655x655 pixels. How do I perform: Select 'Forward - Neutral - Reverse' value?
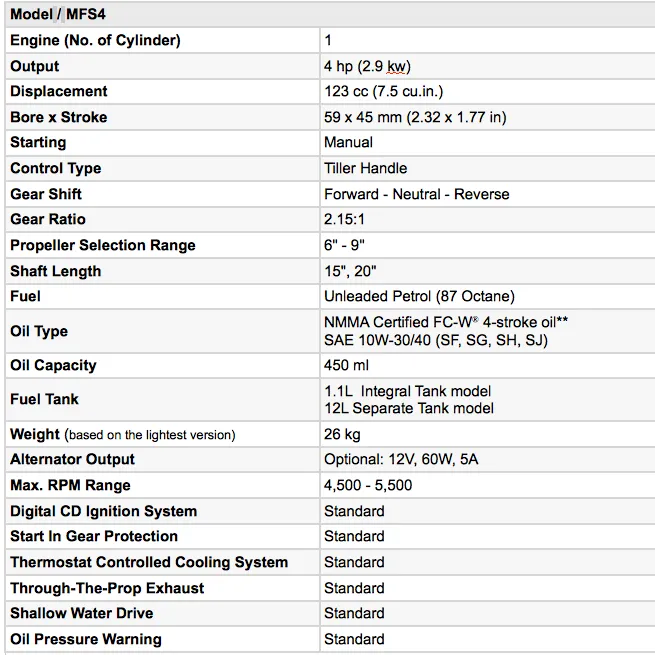pyautogui.click(x=417, y=194)
